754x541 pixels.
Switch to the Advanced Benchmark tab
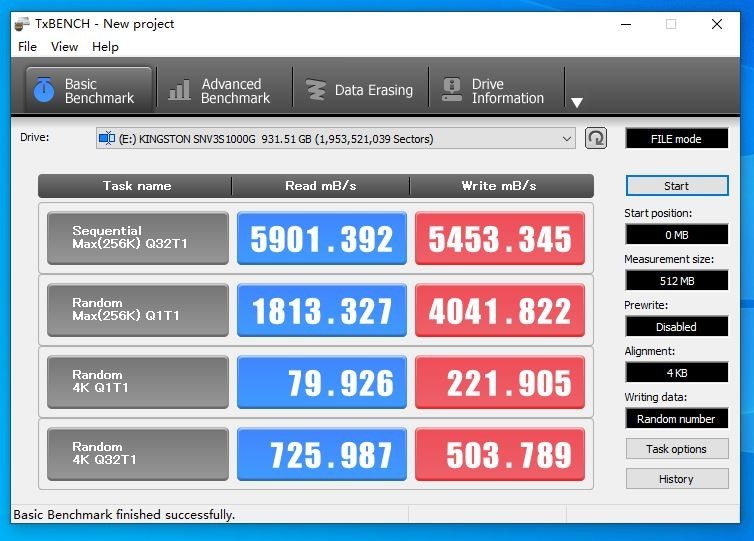(x=225, y=90)
